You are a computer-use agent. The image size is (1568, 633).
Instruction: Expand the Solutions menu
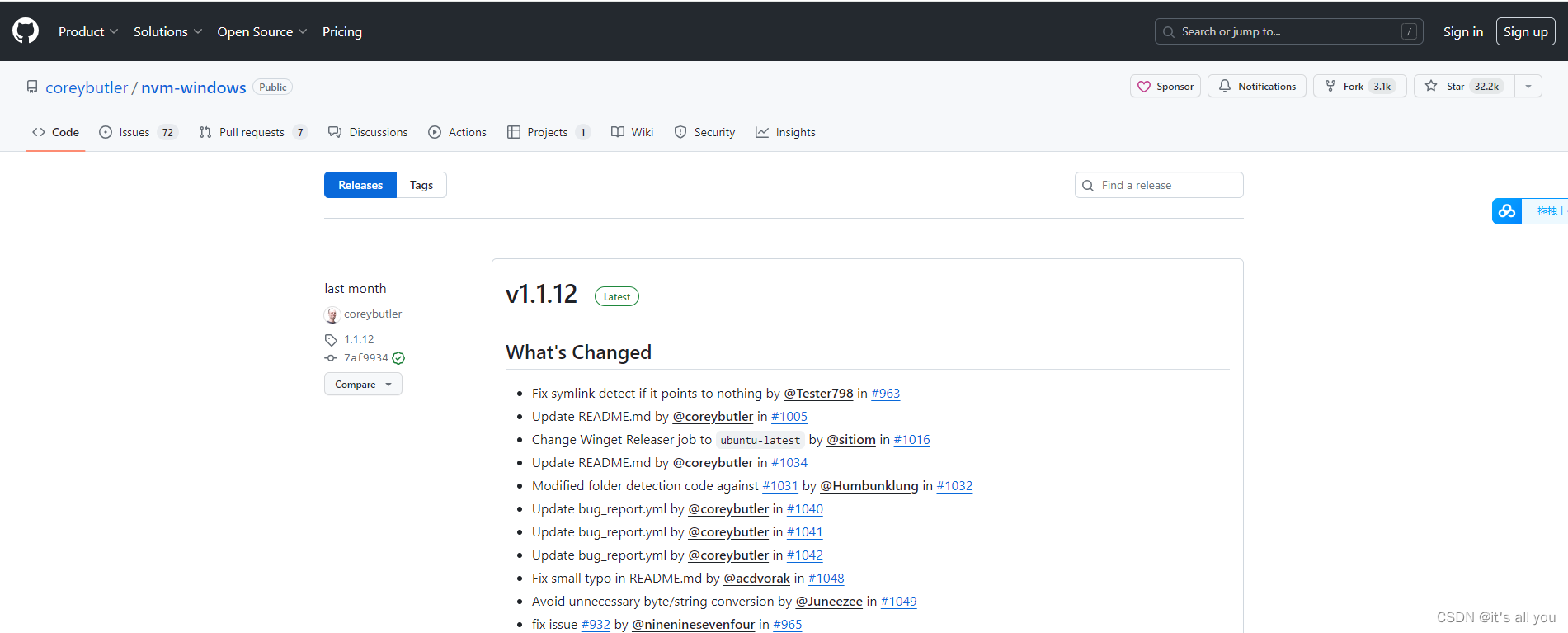(167, 31)
